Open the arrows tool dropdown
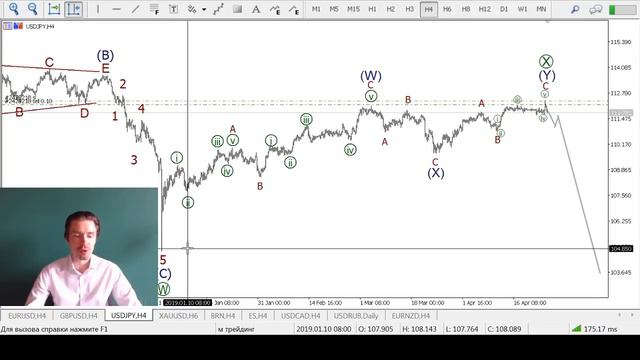 pyautogui.click(x=204, y=9)
